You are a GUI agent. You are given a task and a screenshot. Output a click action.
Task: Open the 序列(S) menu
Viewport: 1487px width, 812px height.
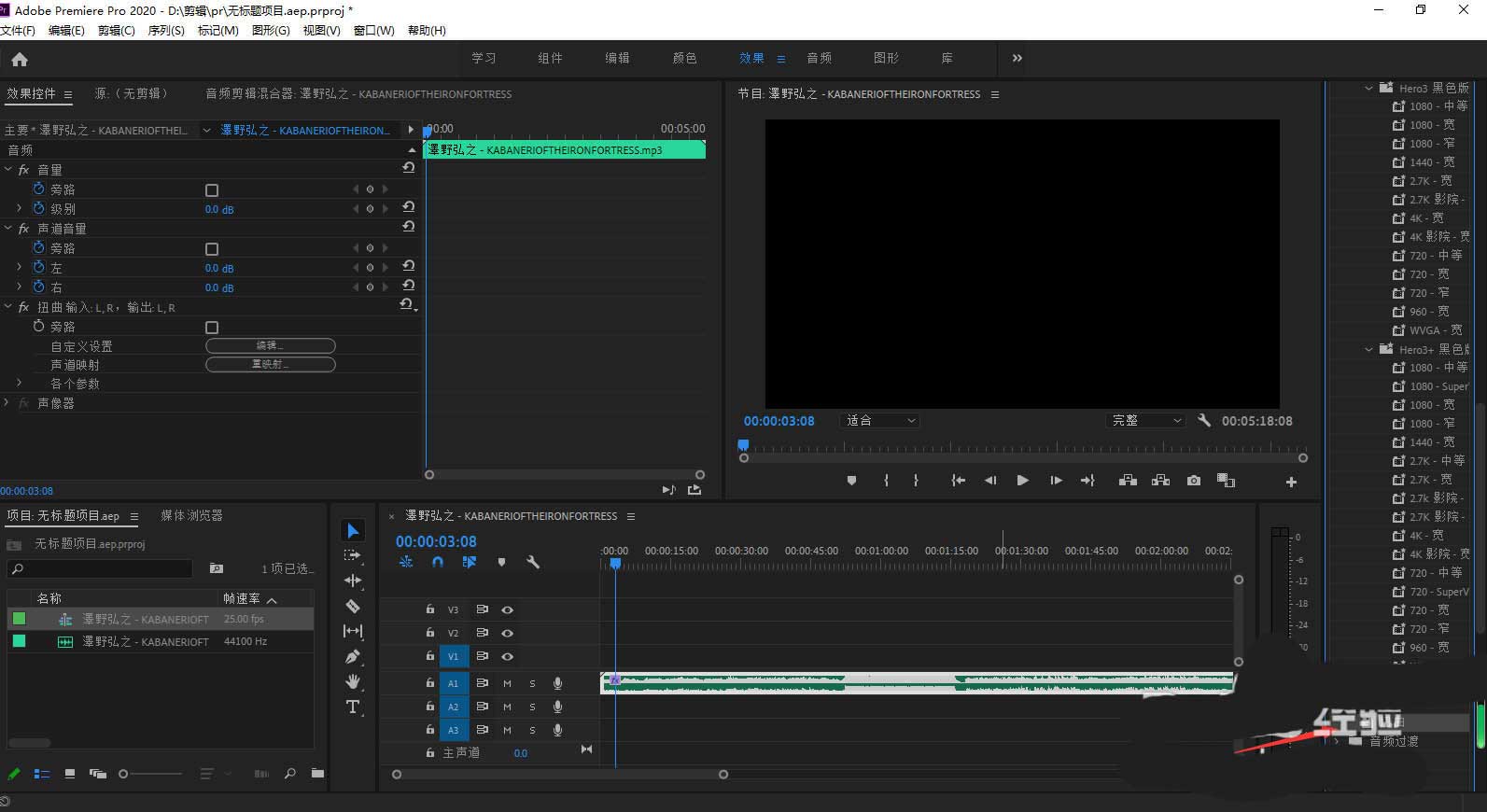pos(166,31)
